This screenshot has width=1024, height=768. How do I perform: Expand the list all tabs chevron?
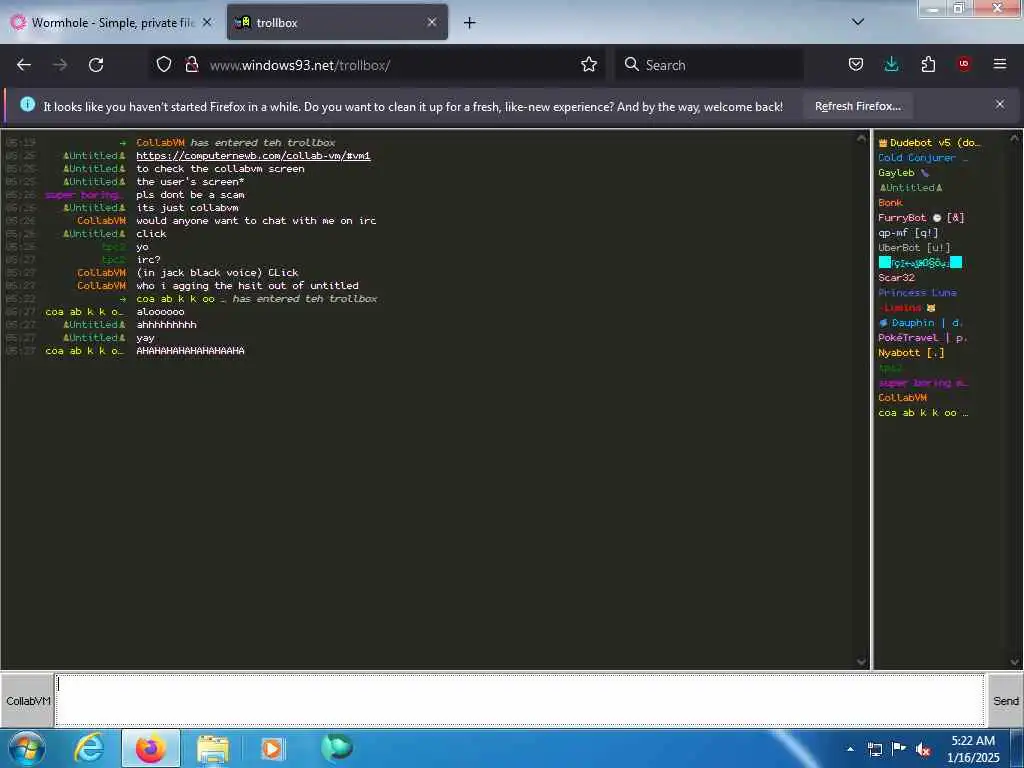click(x=858, y=22)
